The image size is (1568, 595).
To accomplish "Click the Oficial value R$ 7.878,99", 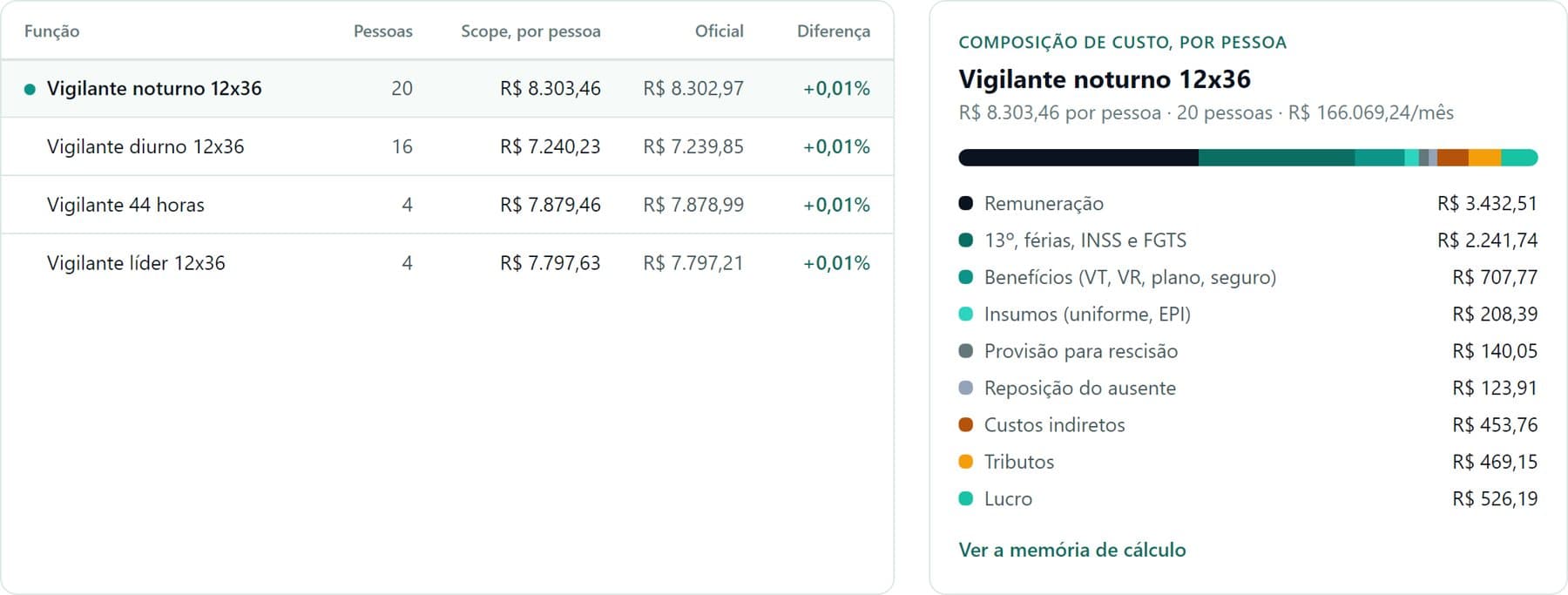I will 693,205.
